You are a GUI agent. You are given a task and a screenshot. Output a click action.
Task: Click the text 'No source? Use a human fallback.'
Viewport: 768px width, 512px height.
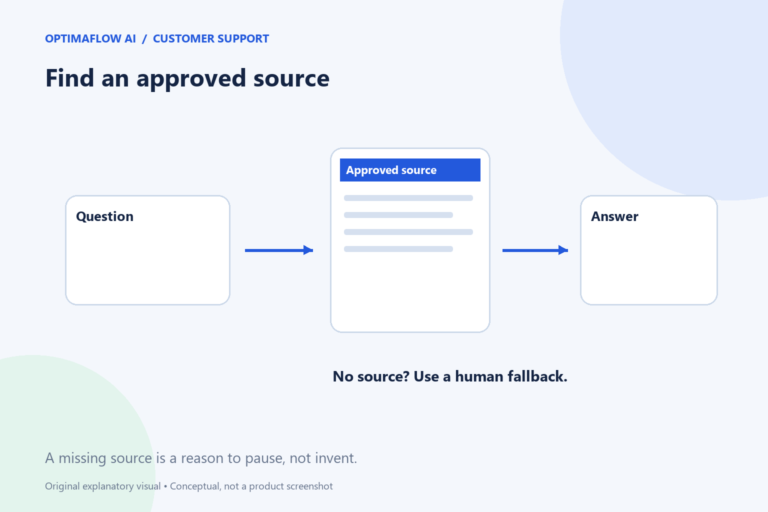tap(450, 376)
